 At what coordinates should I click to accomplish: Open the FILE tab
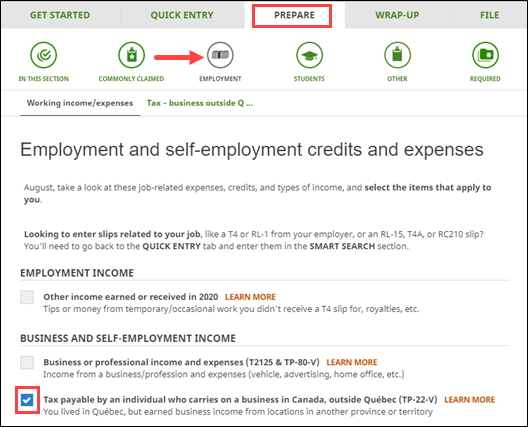click(489, 15)
